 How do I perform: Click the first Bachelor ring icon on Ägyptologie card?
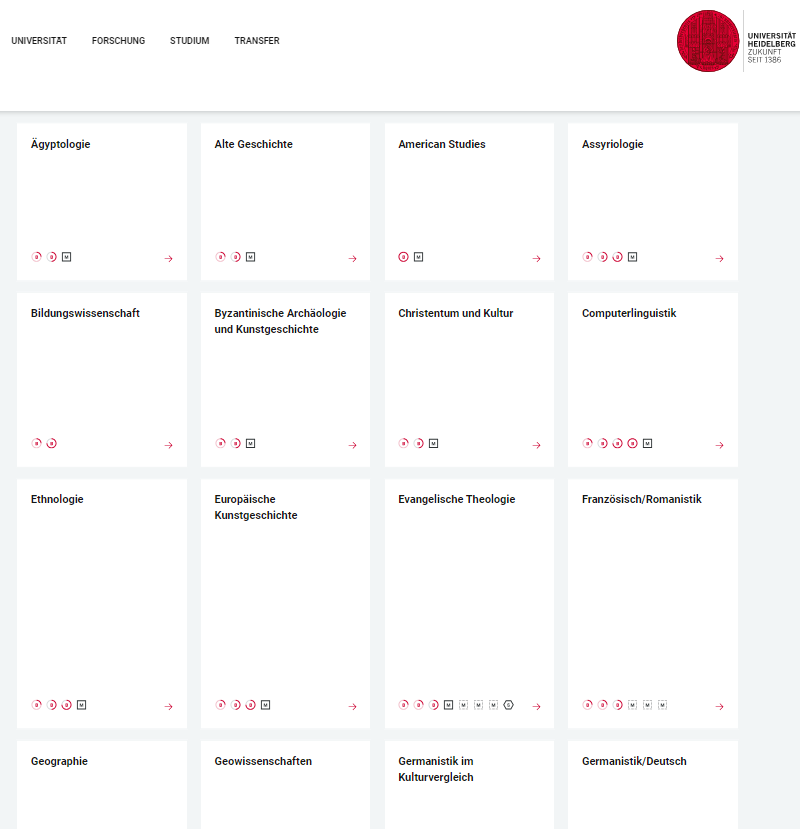pos(36,257)
